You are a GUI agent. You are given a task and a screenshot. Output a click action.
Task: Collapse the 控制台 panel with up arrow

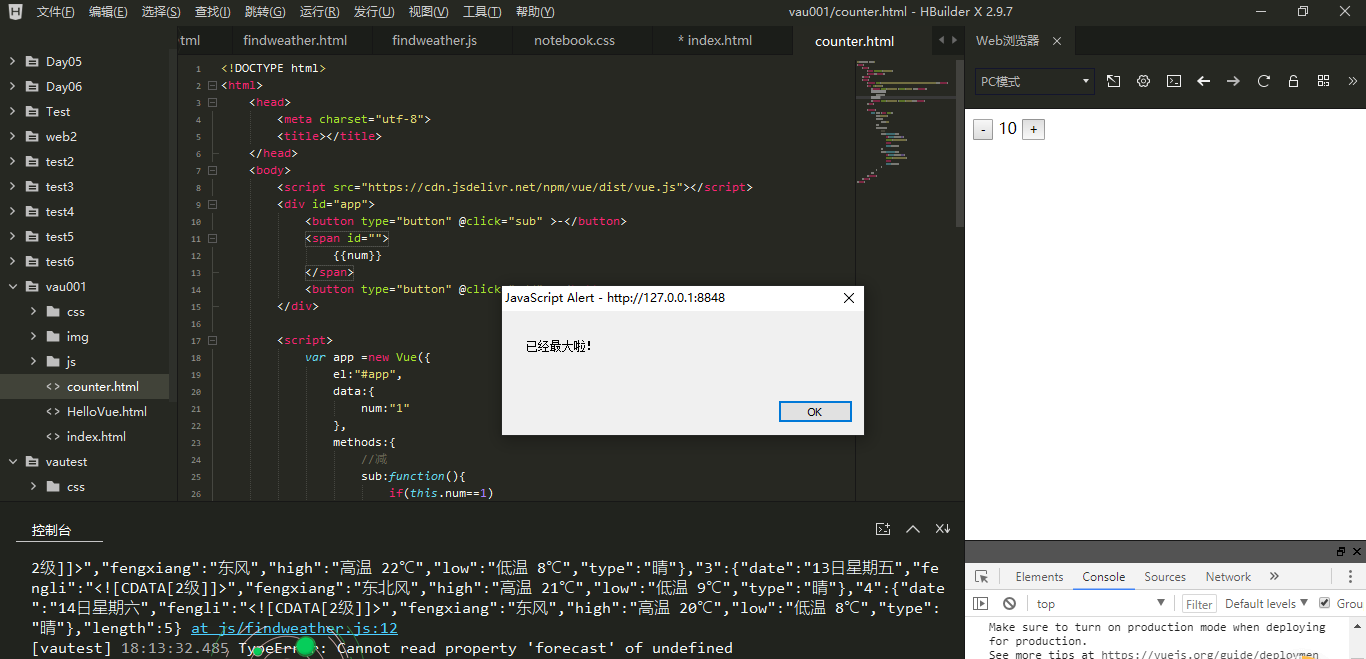tap(913, 529)
